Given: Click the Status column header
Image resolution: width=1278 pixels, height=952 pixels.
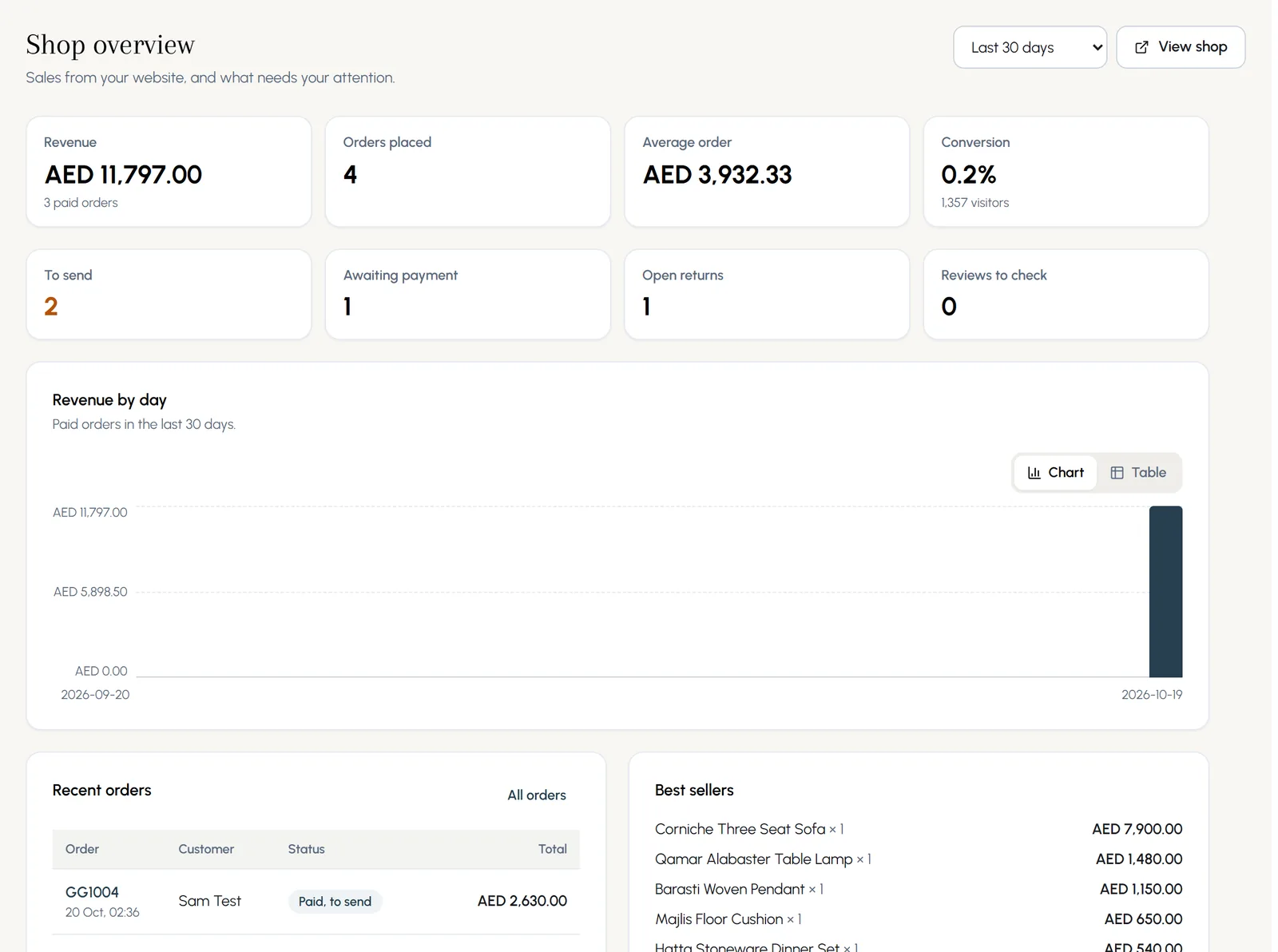Looking at the screenshot, I should (307, 849).
